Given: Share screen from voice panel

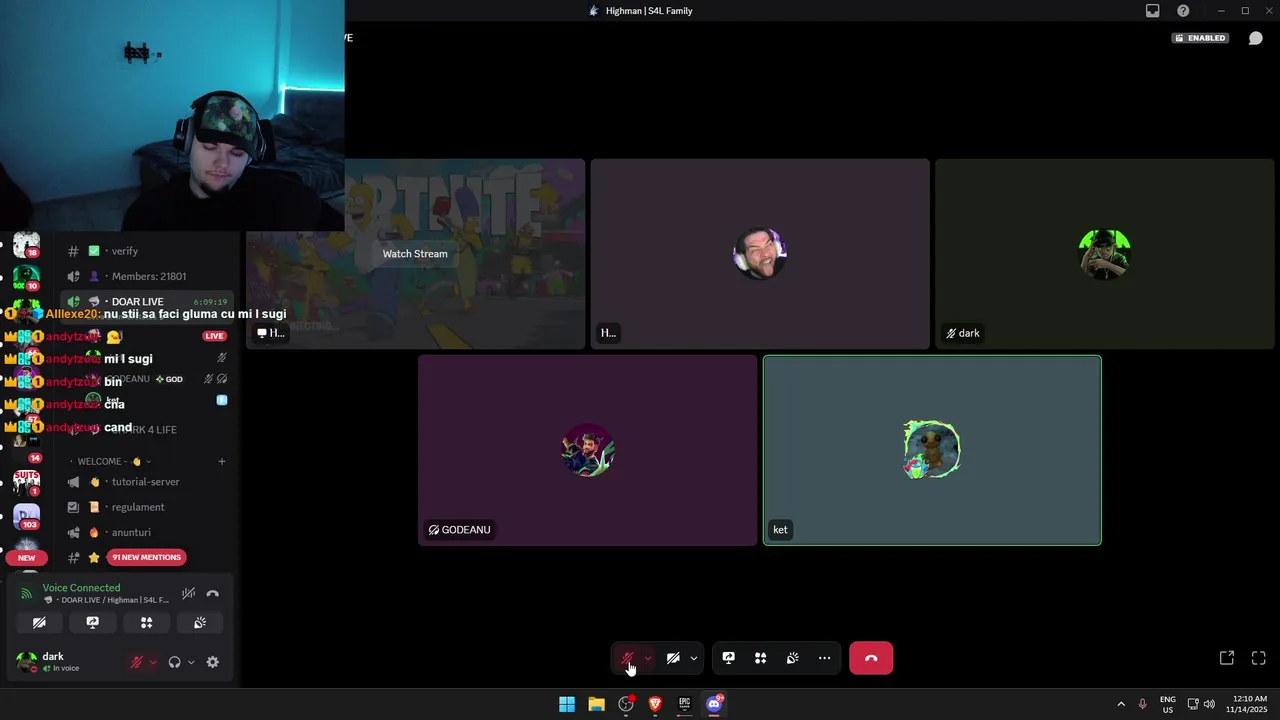Looking at the screenshot, I should [93, 622].
